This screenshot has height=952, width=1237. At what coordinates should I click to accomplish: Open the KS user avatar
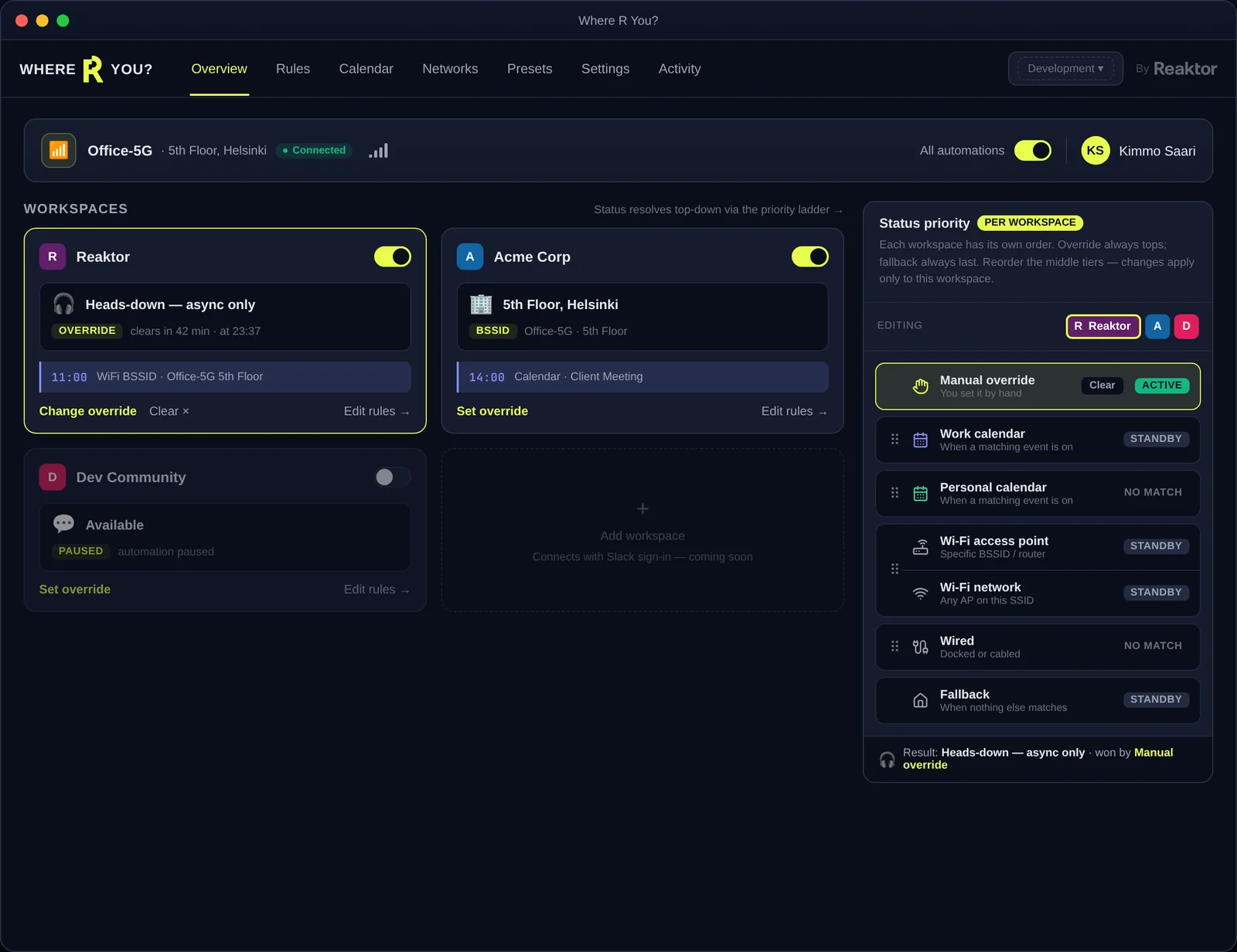coord(1095,151)
